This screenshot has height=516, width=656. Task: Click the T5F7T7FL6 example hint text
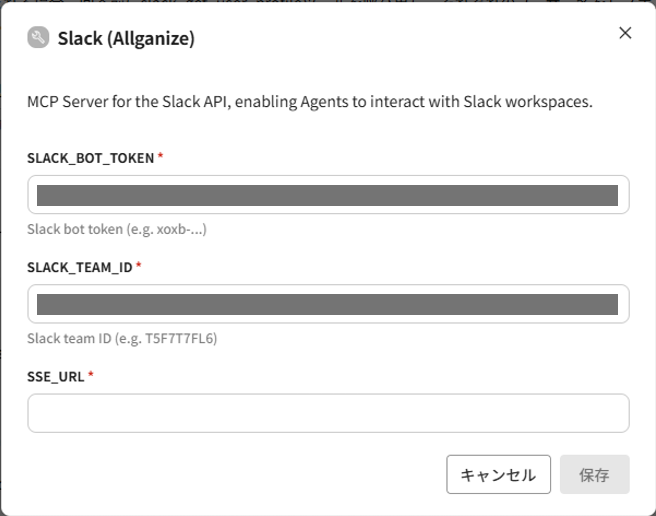click(x=122, y=338)
